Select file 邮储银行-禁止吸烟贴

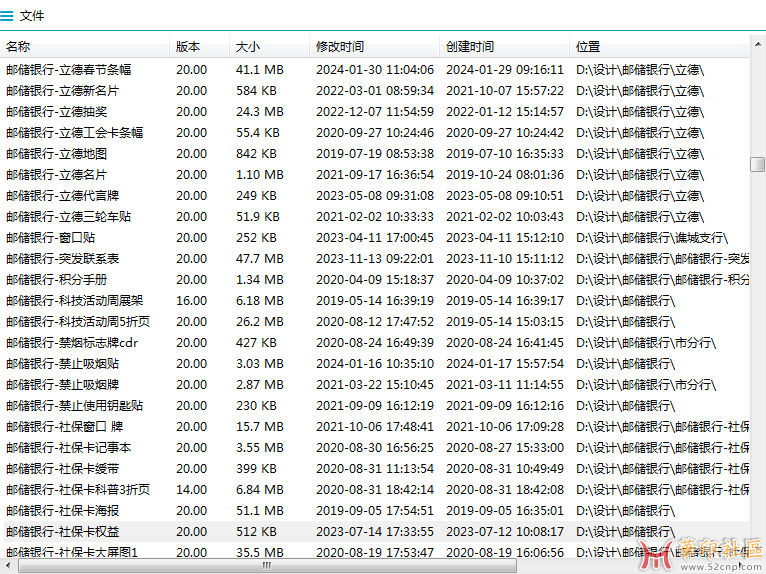point(63,364)
